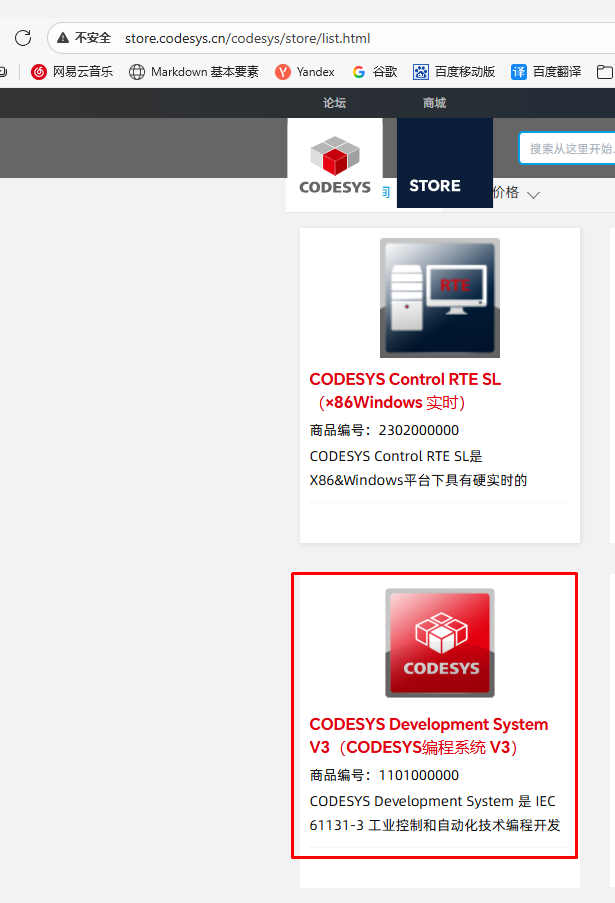Open 百度移动版 bookmark
Screen dimensions: 615x903
[454, 72]
